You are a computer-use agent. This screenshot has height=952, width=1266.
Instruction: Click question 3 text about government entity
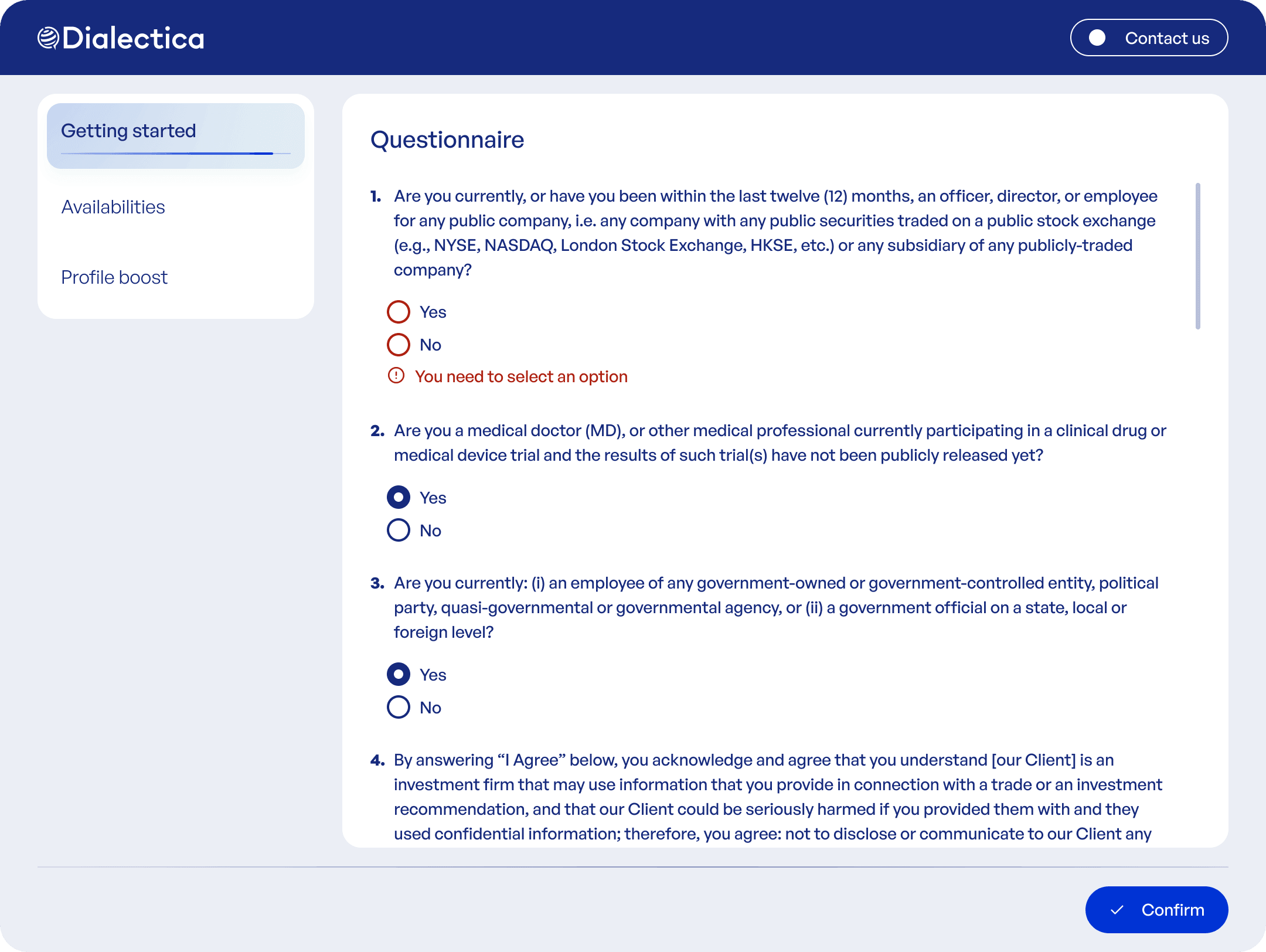[x=776, y=607]
